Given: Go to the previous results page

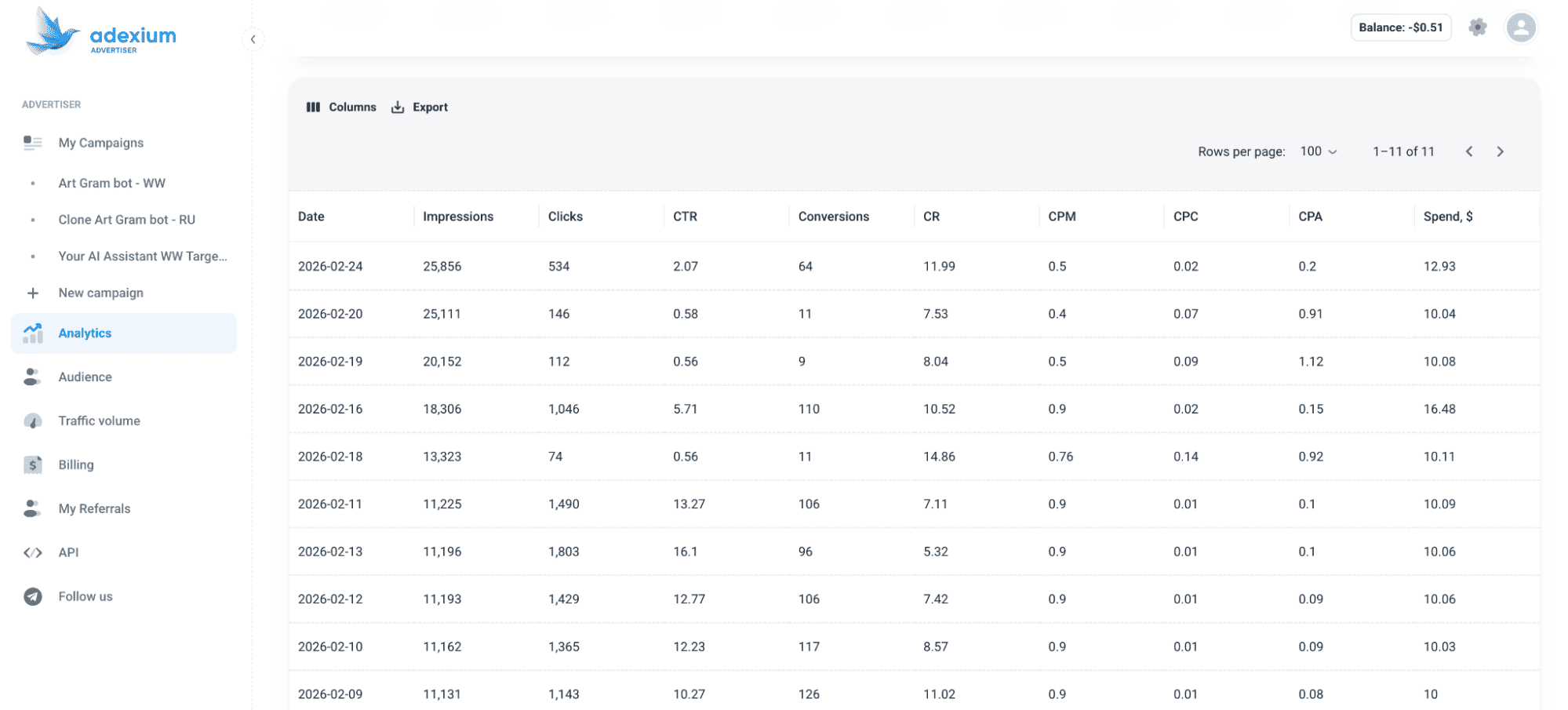Looking at the screenshot, I should pyautogui.click(x=1469, y=151).
